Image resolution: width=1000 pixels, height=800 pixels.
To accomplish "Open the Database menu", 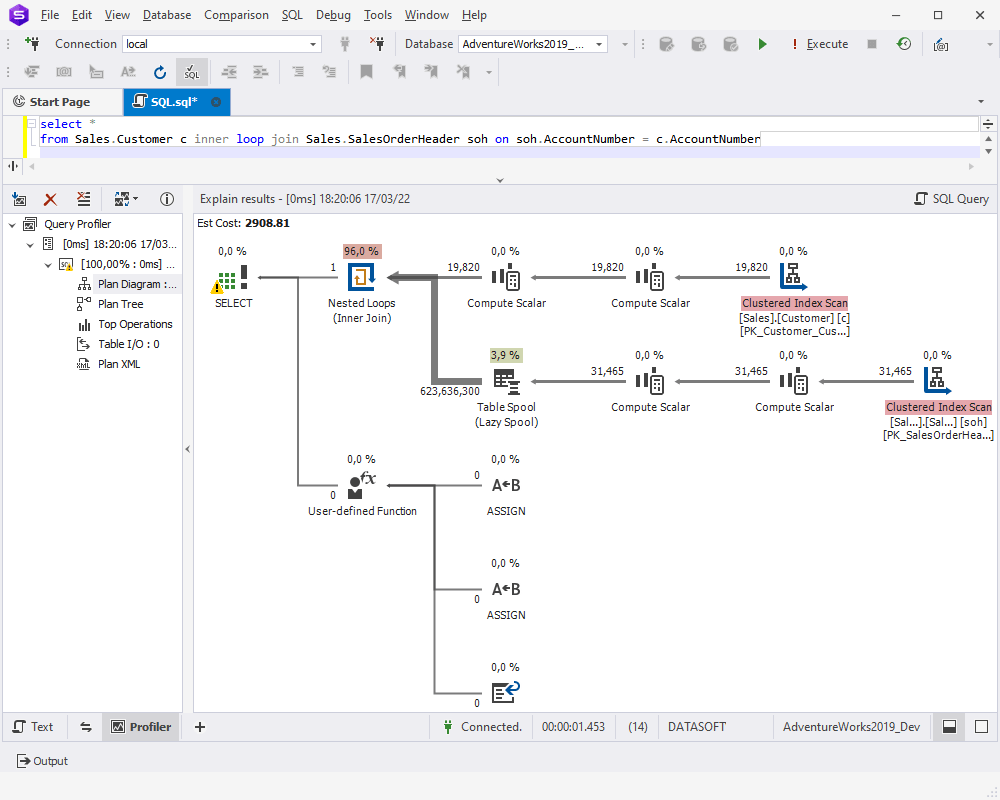I will click(x=166, y=15).
